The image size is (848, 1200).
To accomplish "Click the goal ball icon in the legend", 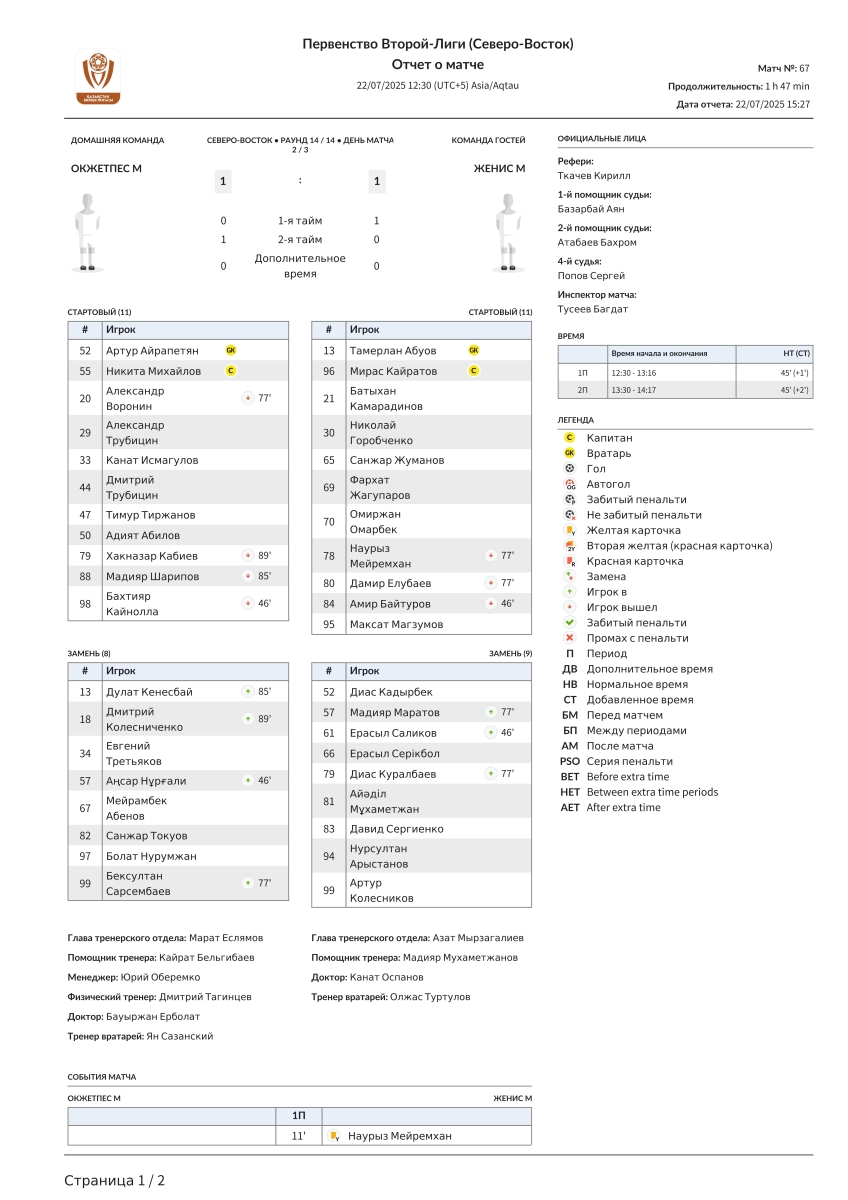I will (570, 468).
